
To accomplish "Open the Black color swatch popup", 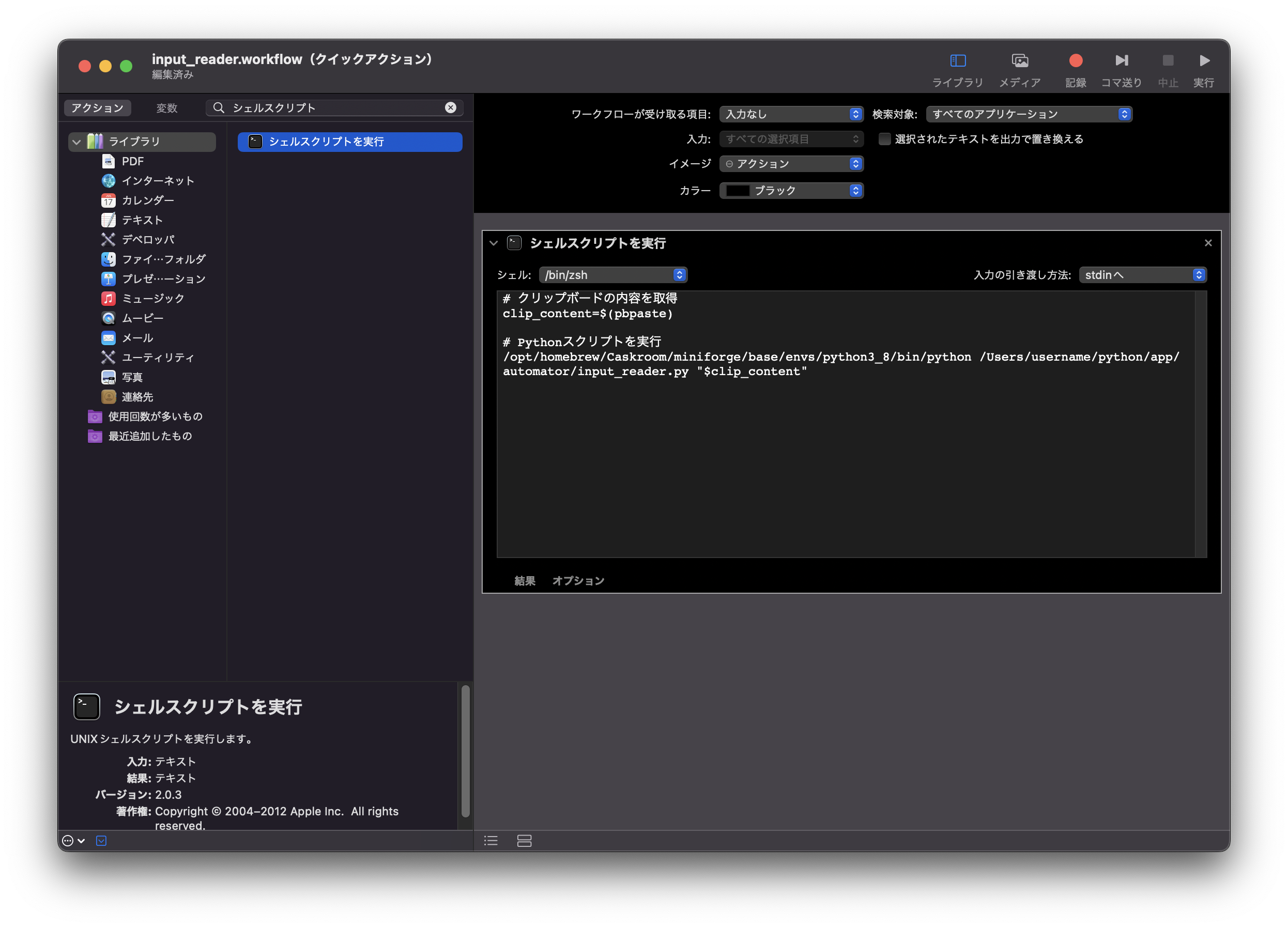I will click(791, 191).
